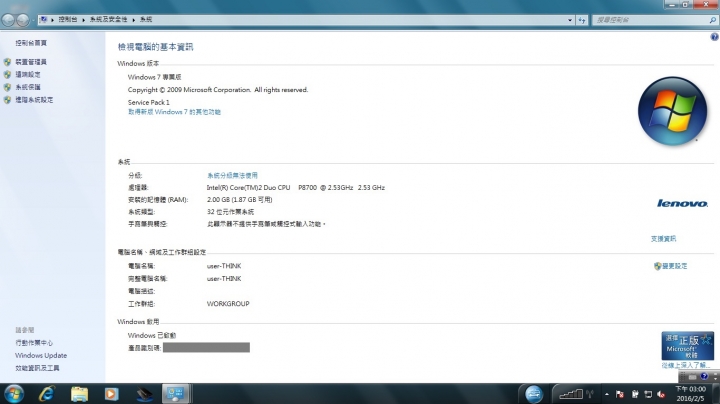Image resolution: width=720 pixels, height=404 pixels.
Task: Click the Windows logo orb image
Action: [x=672, y=111]
